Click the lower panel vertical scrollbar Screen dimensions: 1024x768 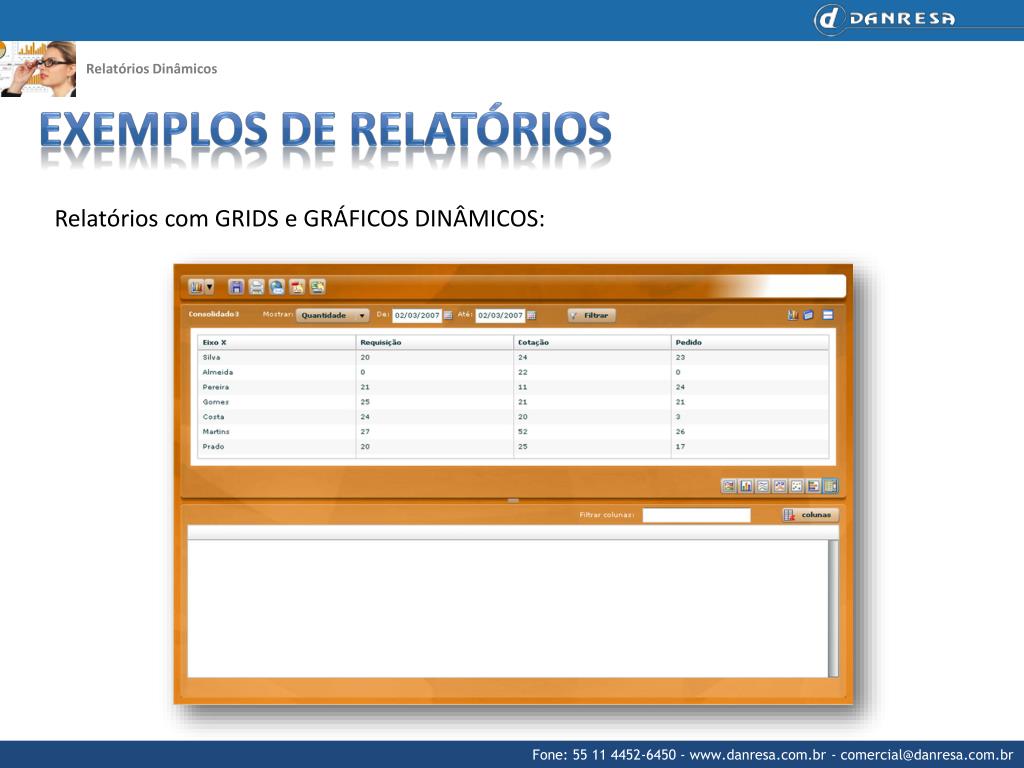(833, 607)
